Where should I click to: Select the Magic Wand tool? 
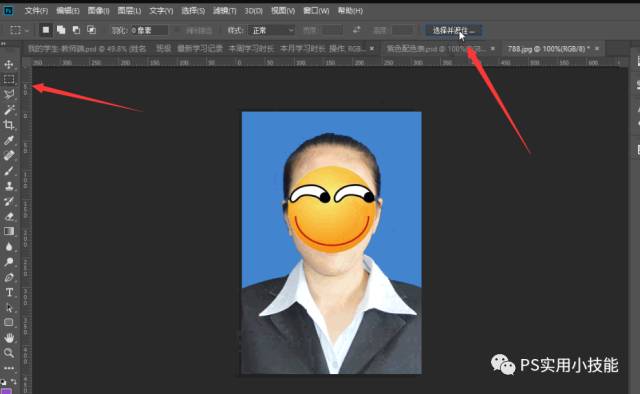click(9, 109)
